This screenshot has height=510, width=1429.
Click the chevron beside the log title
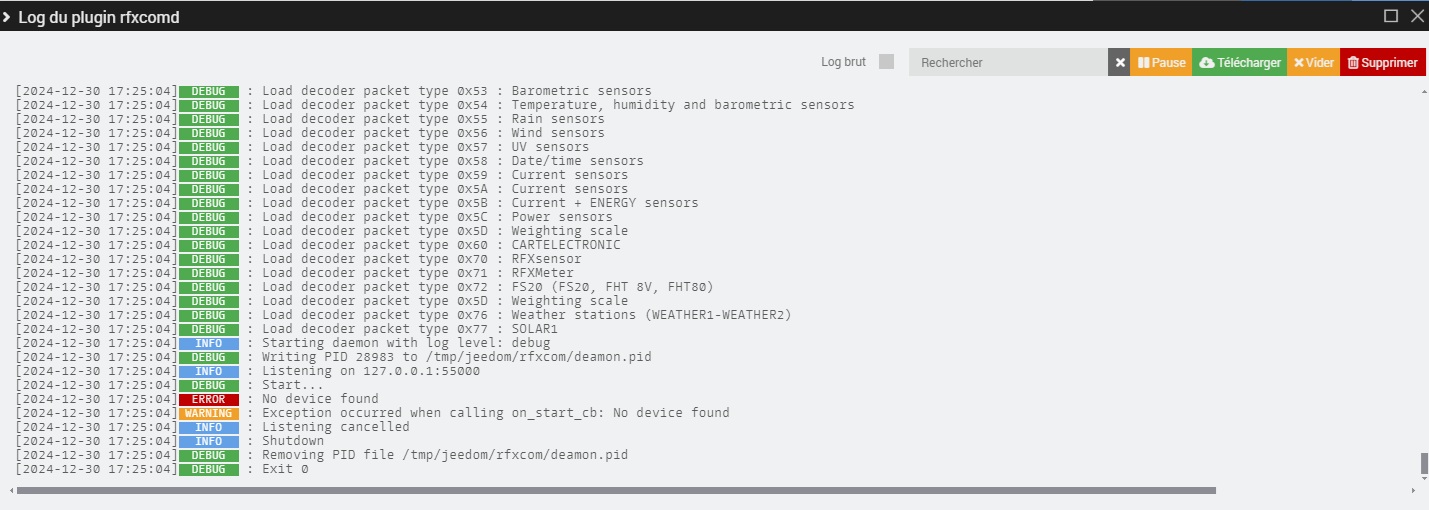point(7,17)
